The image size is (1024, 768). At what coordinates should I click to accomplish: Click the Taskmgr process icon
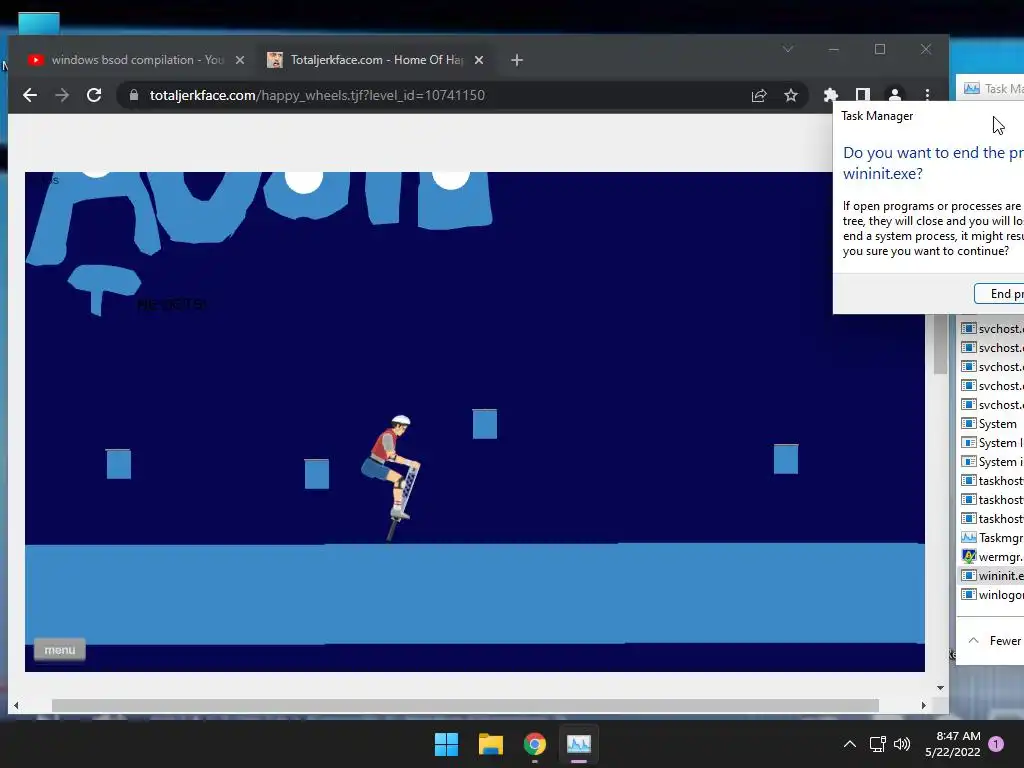click(968, 537)
